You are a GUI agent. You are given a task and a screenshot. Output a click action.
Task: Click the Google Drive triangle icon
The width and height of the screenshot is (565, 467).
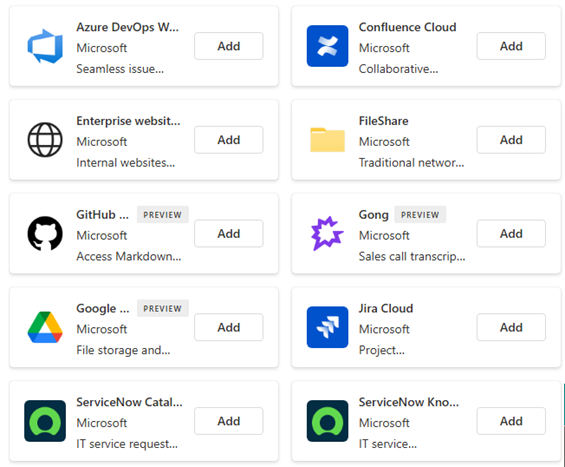tap(45, 327)
